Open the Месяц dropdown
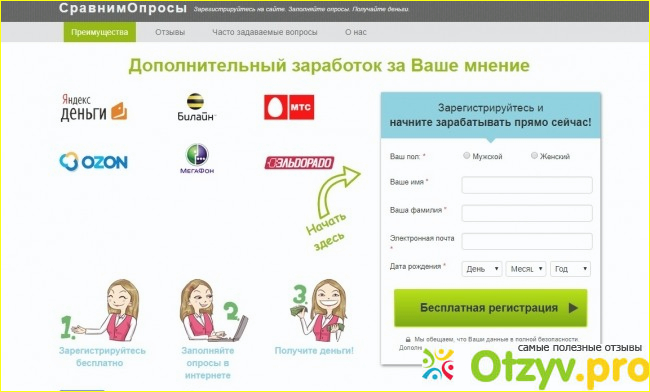The height and width of the screenshot is (392, 650). (526, 269)
